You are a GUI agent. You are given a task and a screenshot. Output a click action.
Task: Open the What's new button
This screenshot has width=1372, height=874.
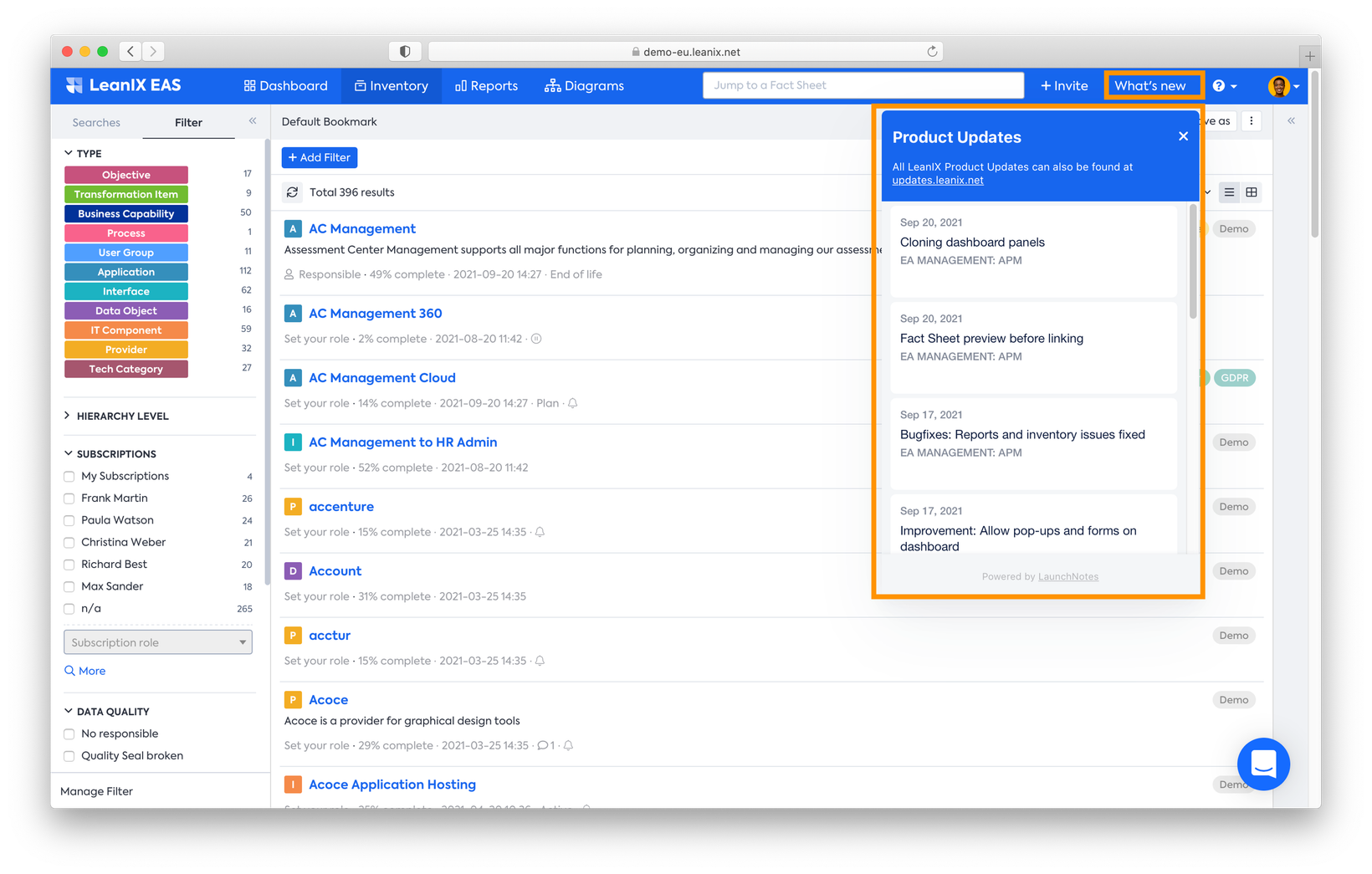click(x=1150, y=85)
